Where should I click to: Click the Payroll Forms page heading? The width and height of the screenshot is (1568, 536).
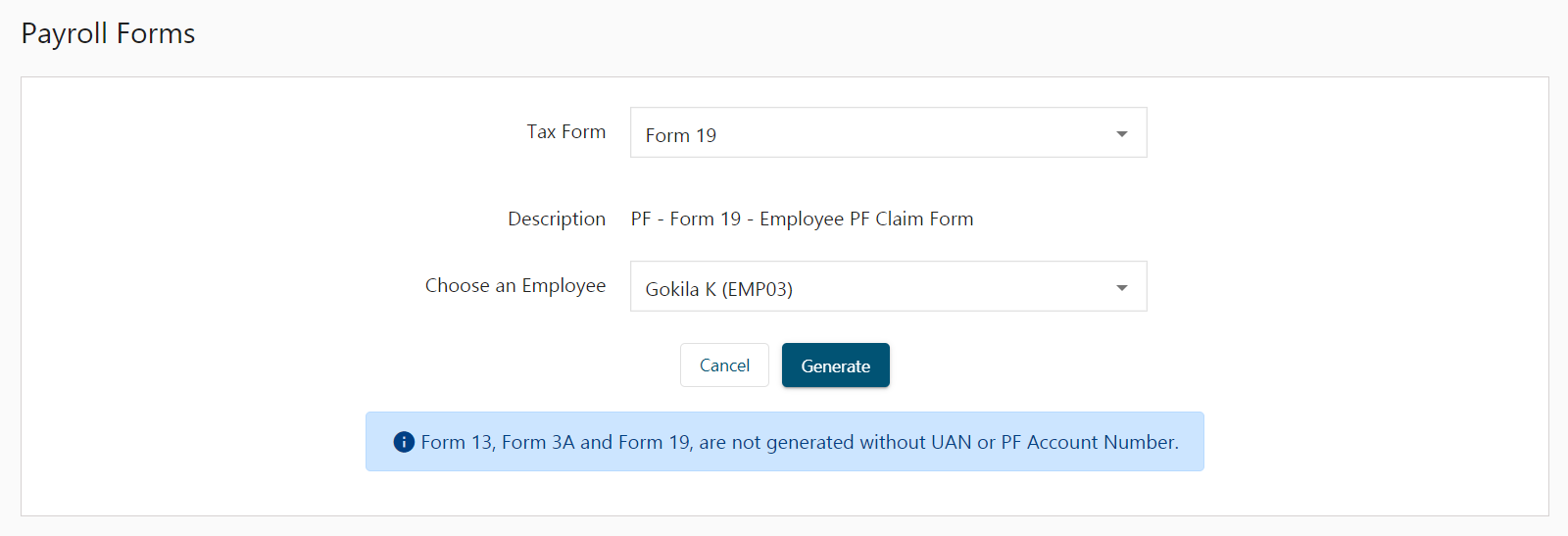click(x=108, y=33)
